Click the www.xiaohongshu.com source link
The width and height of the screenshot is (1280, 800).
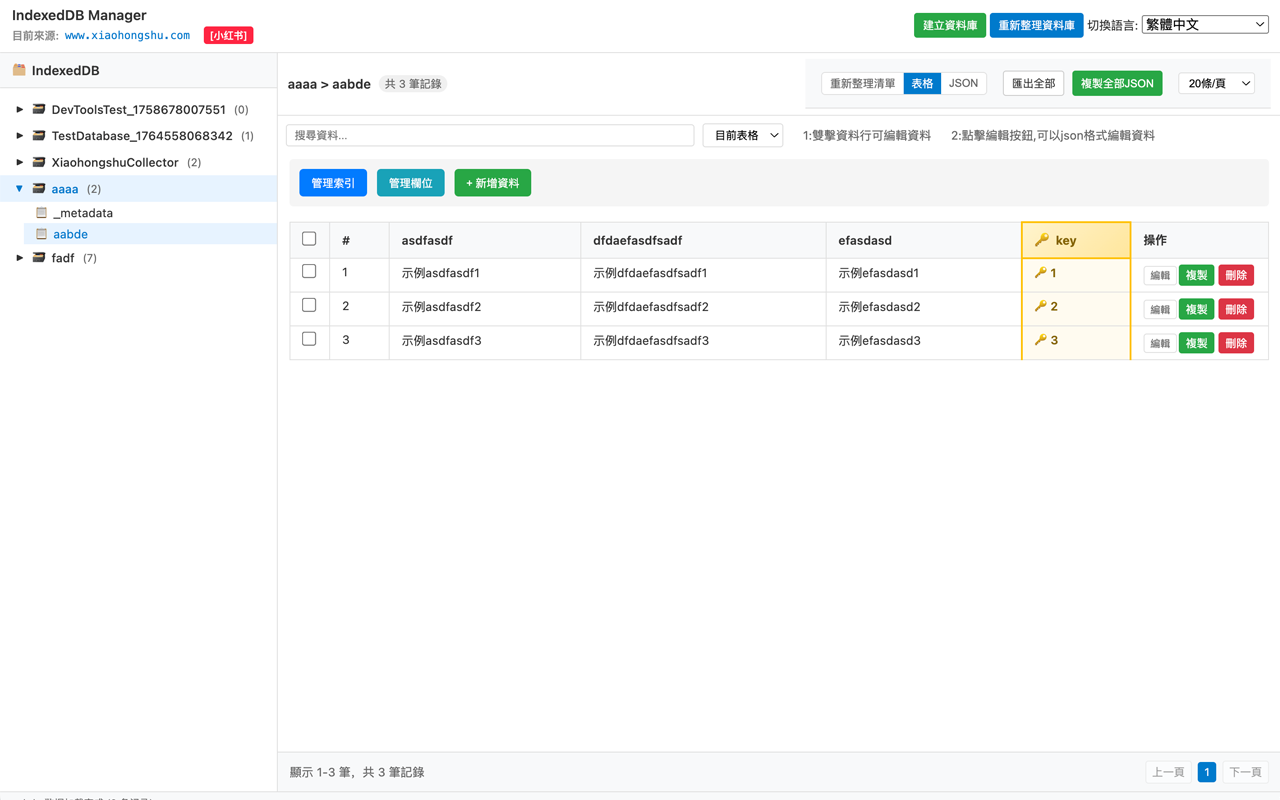tap(127, 35)
